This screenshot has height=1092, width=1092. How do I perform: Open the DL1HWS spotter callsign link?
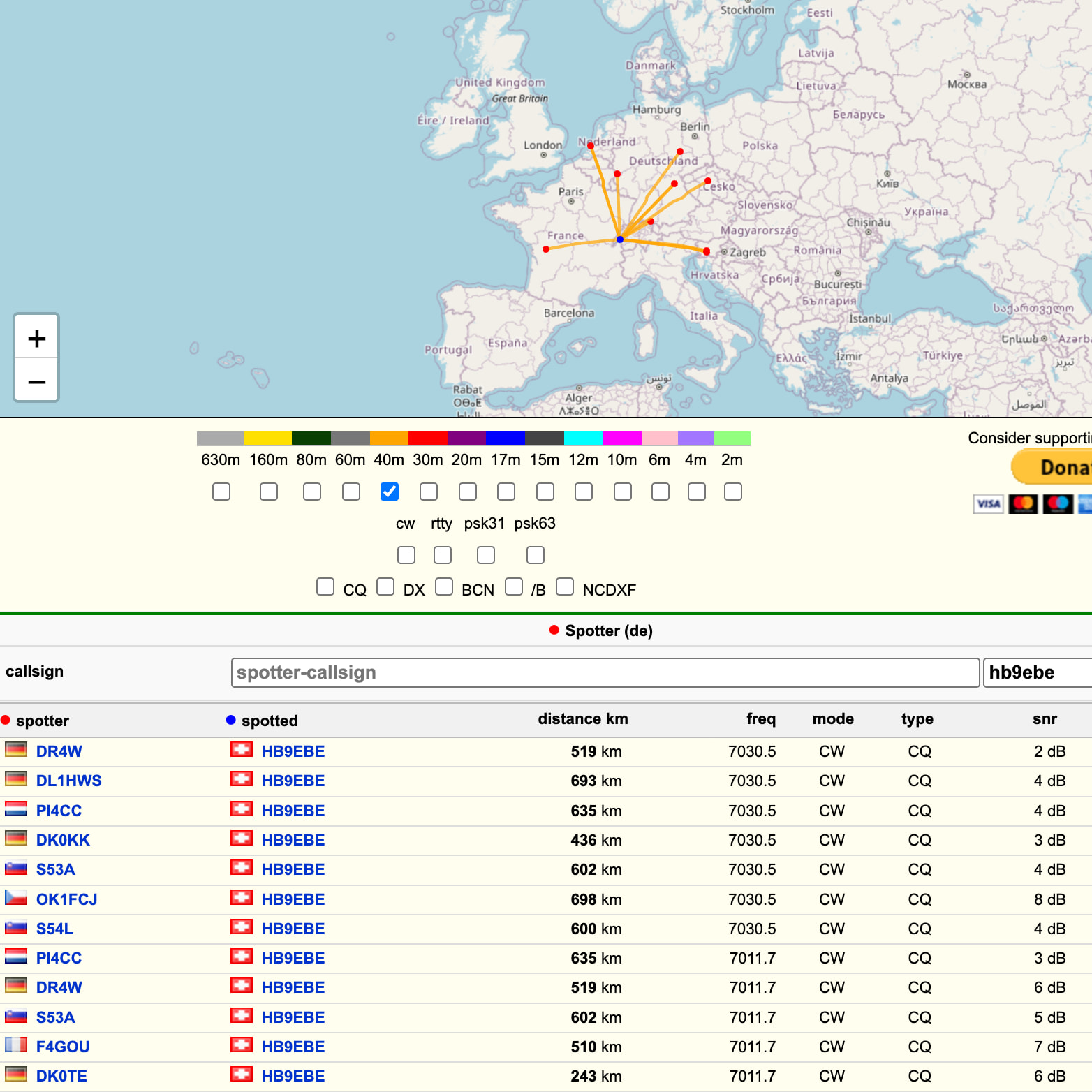[68, 781]
